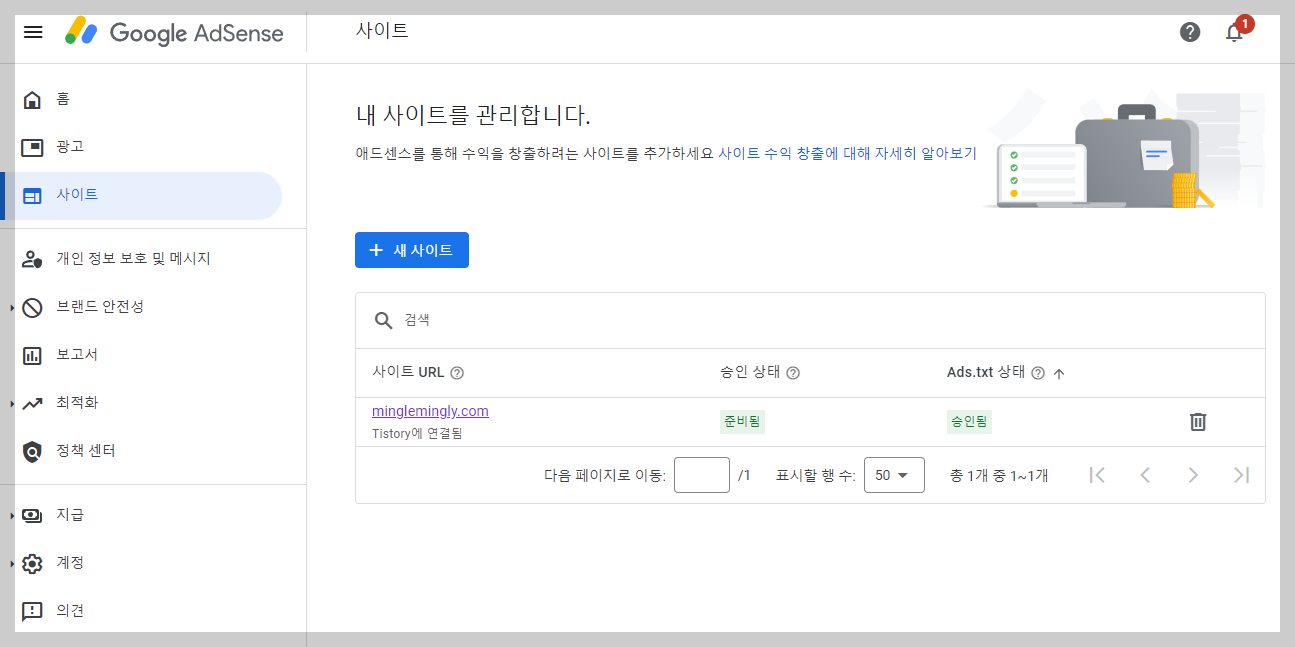Go to next page of table
The height and width of the screenshot is (647, 1295).
1193,475
